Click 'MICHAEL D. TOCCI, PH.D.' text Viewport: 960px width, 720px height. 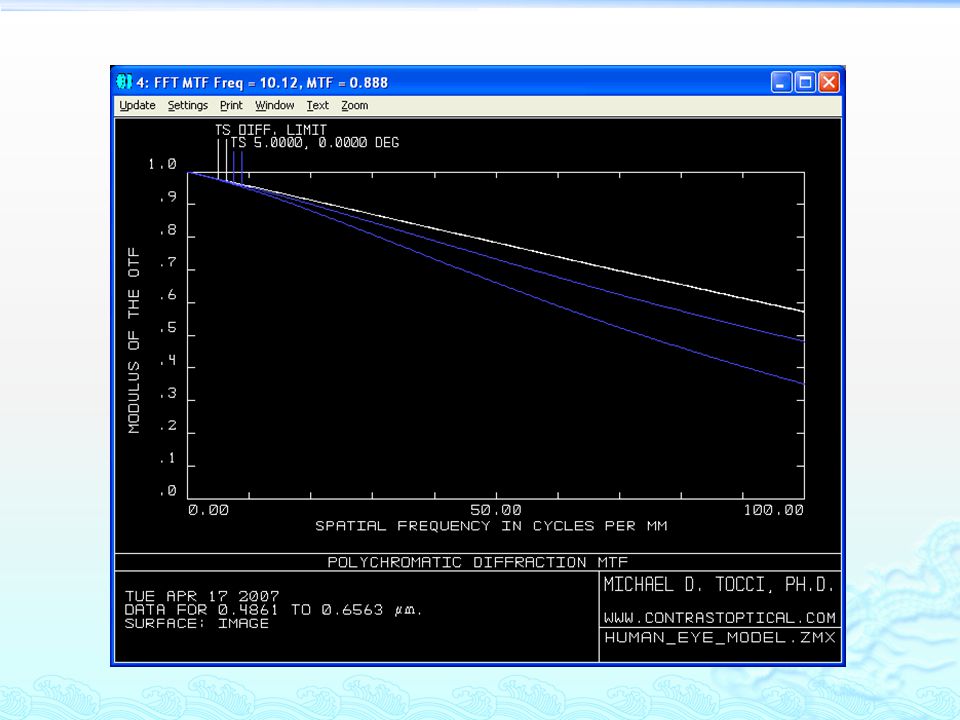point(719,585)
